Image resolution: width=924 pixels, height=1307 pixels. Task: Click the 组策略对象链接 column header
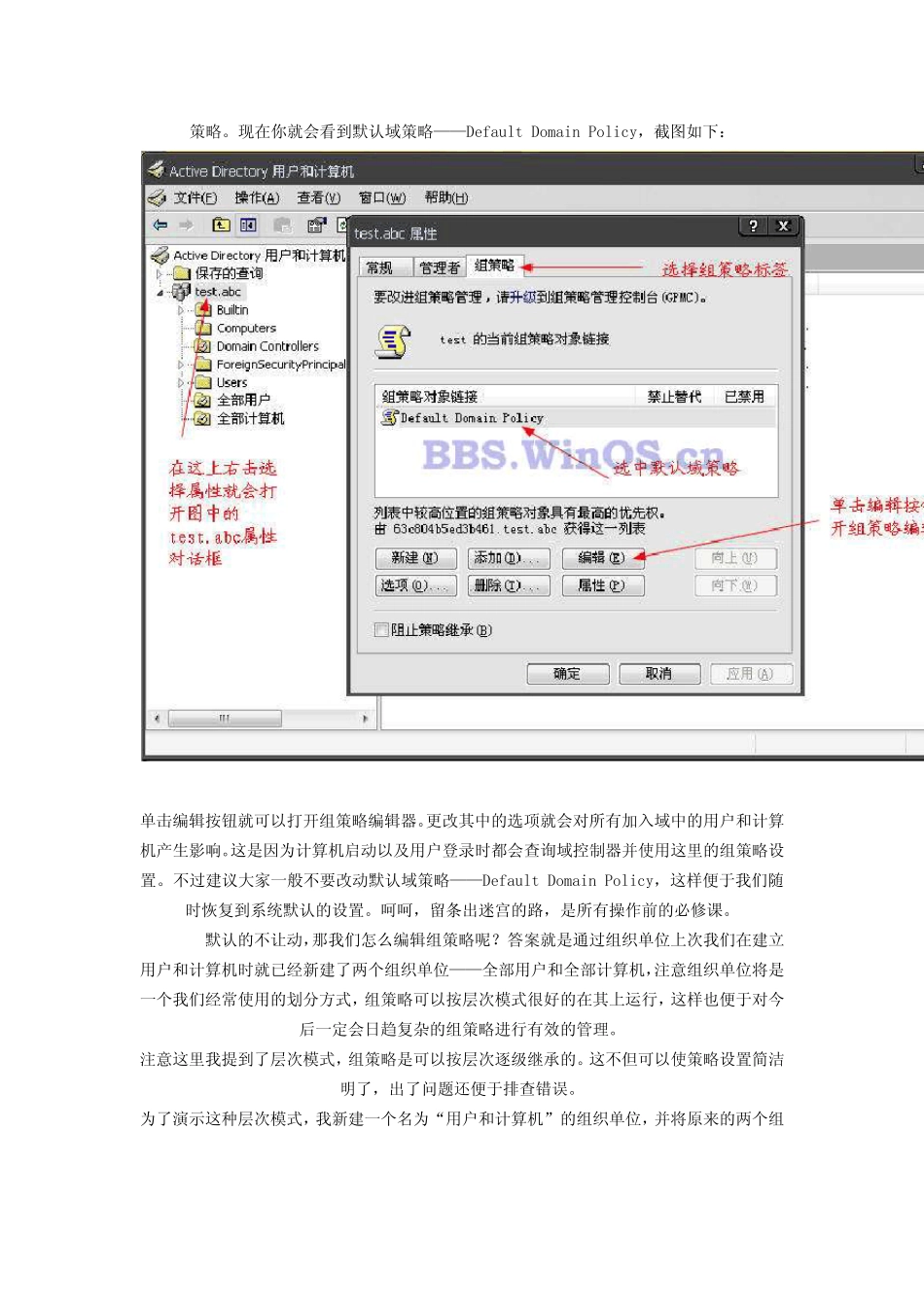point(430,397)
